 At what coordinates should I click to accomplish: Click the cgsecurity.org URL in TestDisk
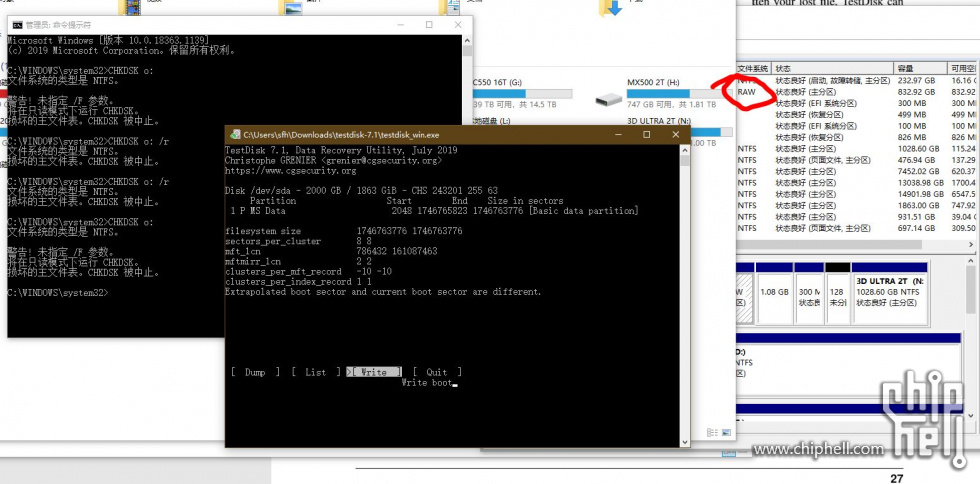(x=291, y=171)
